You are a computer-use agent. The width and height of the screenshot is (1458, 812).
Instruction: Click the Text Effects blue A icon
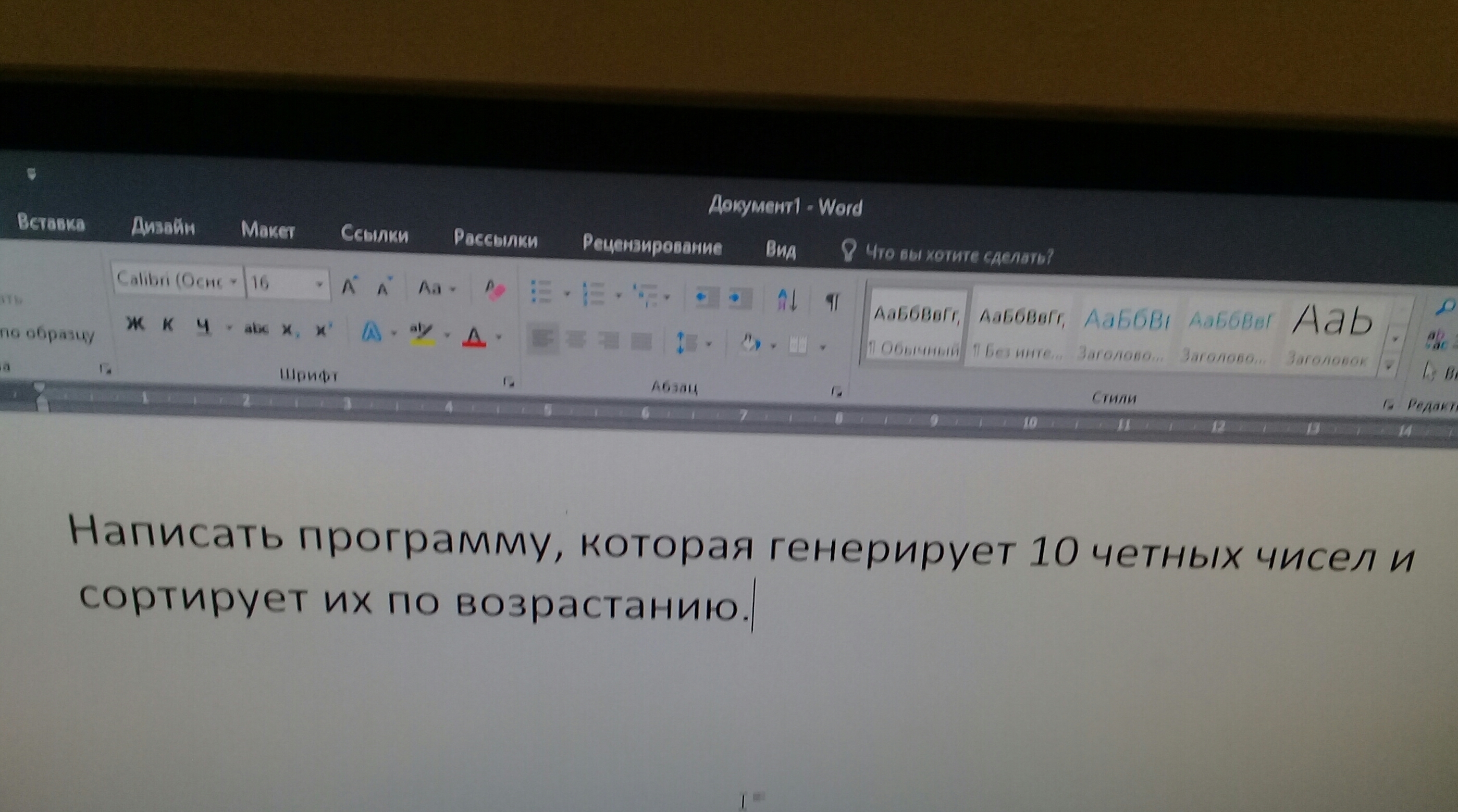[372, 332]
